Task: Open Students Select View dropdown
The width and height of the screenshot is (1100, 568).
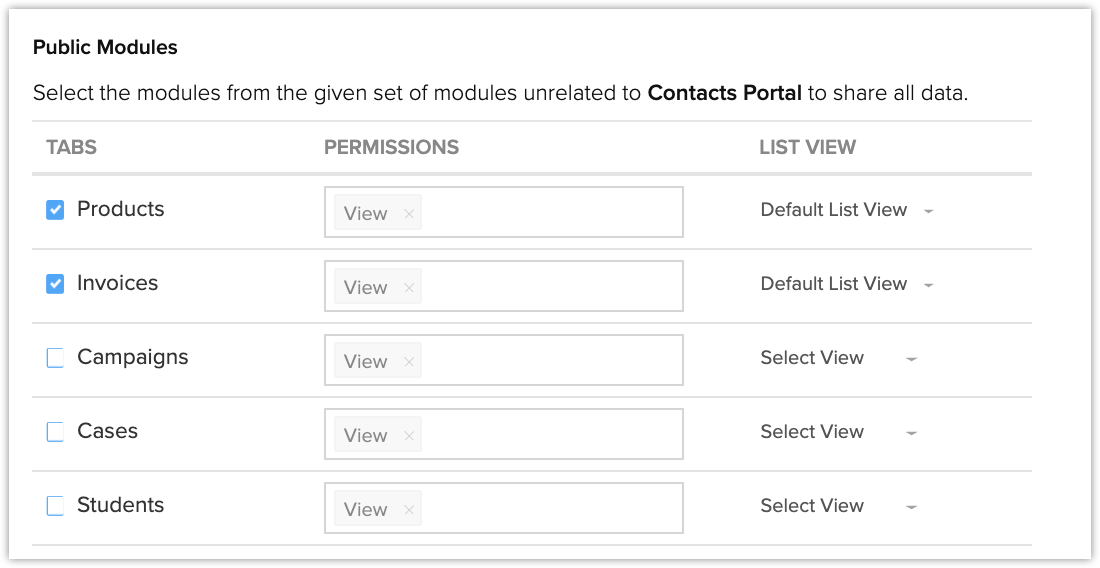Action: click(x=838, y=506)
